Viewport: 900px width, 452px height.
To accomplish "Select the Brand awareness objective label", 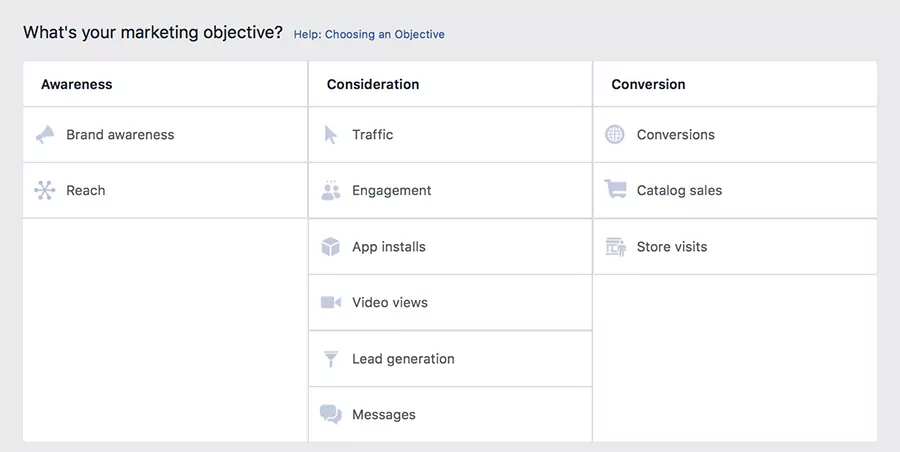I will pyautogui.click(x=120, y=134).
